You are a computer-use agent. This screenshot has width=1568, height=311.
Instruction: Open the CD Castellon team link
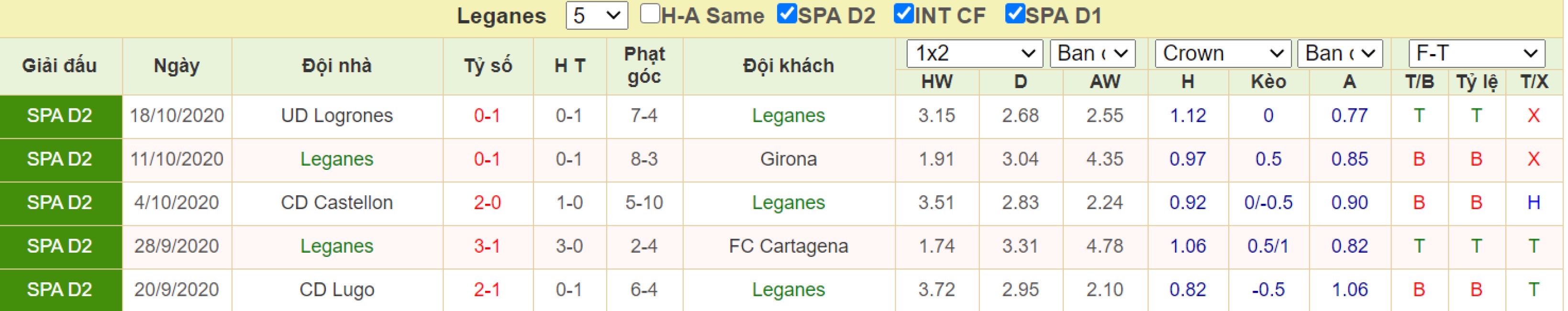tap(336, 203)
